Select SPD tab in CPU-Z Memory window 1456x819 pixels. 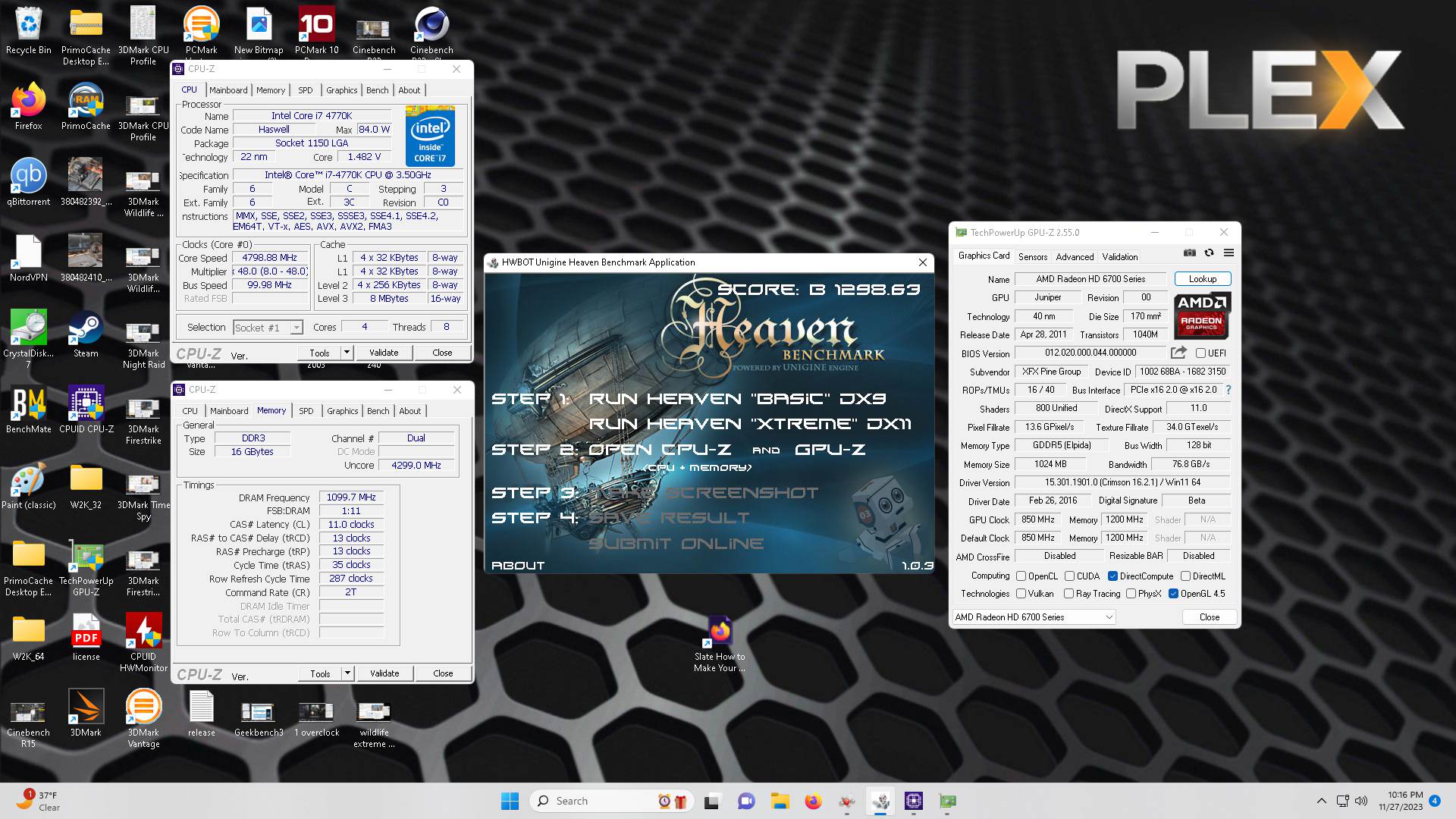(306, 411)
